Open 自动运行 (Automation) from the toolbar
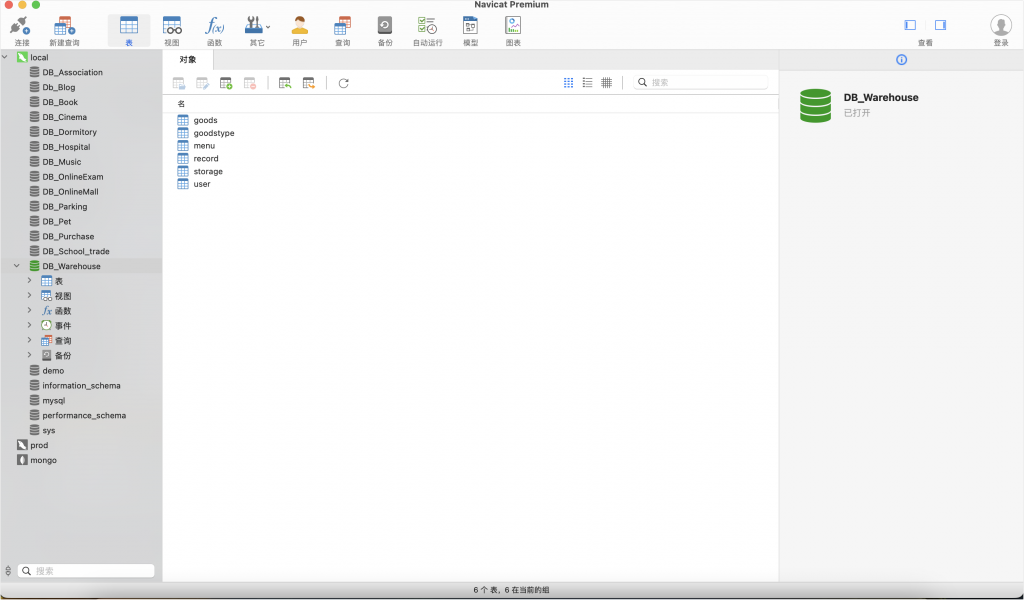 427,30
